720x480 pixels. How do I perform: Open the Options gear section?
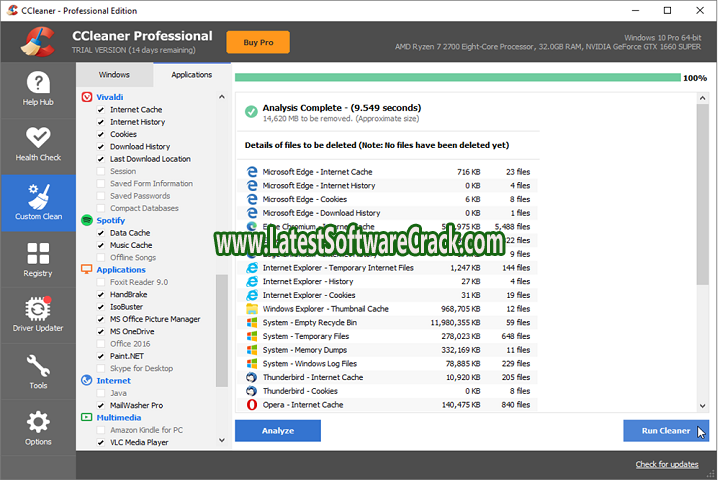38,428
